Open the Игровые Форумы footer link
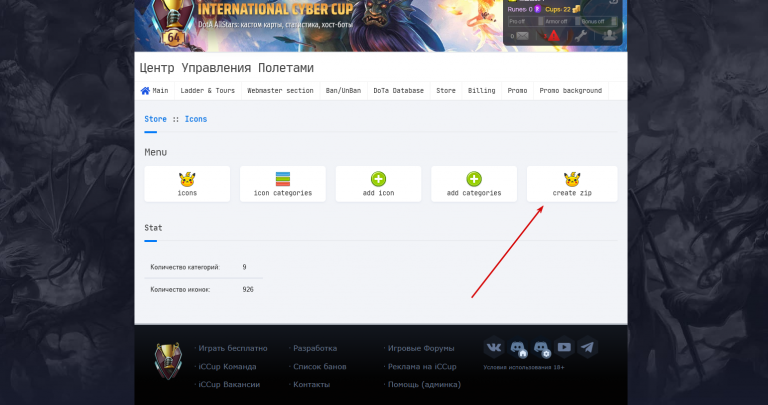The width and height of the screenshot is (768, 405). point(421,348)
